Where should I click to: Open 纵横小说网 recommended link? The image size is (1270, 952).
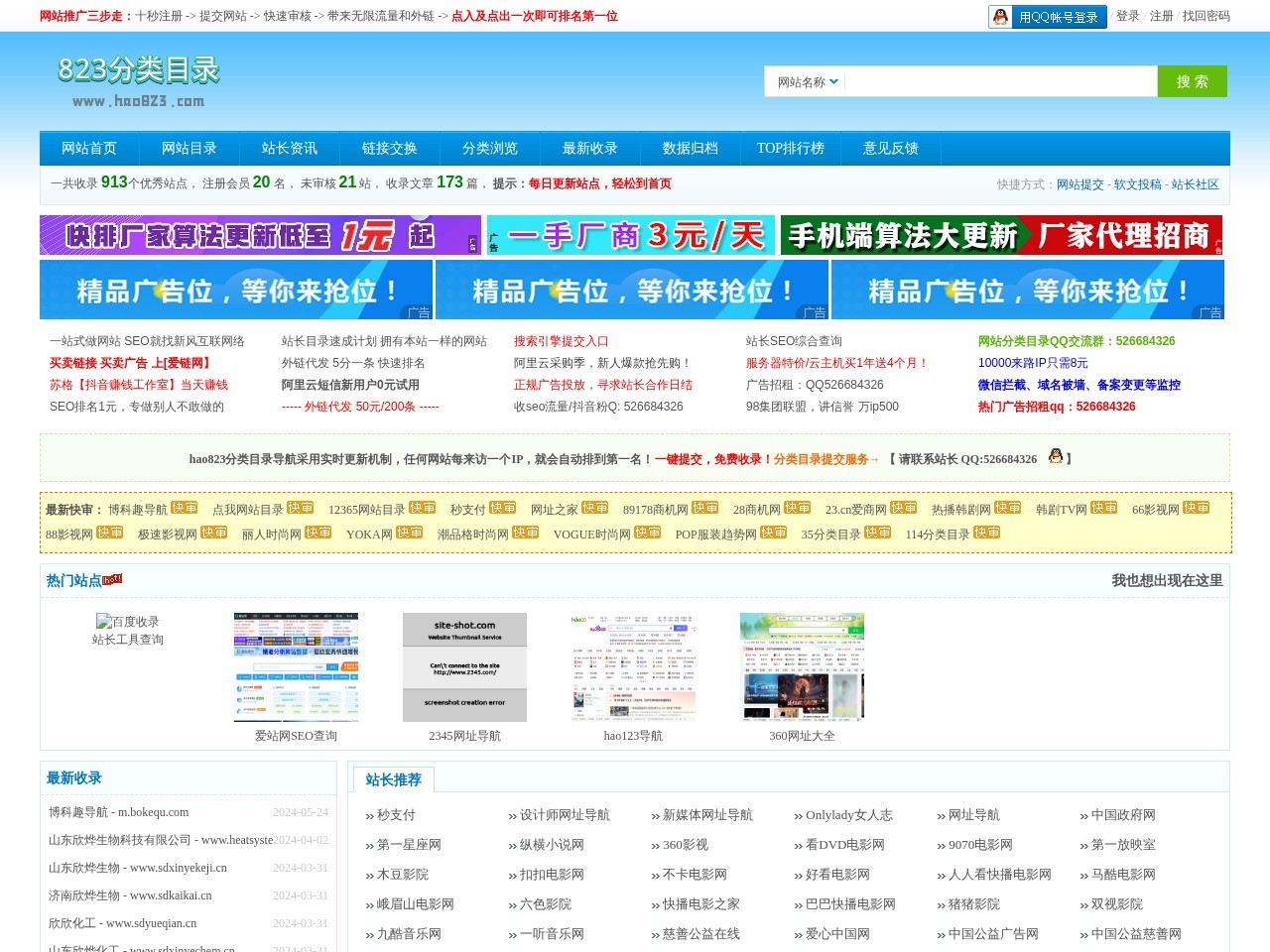pyautogui.click(x=552, y=845)
